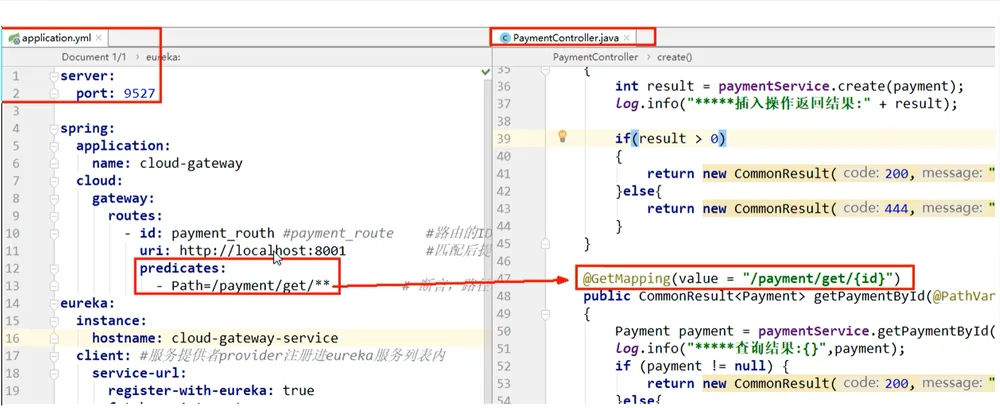Select the 'eureka:' breadcrumb in yml editor

[163, 57]
